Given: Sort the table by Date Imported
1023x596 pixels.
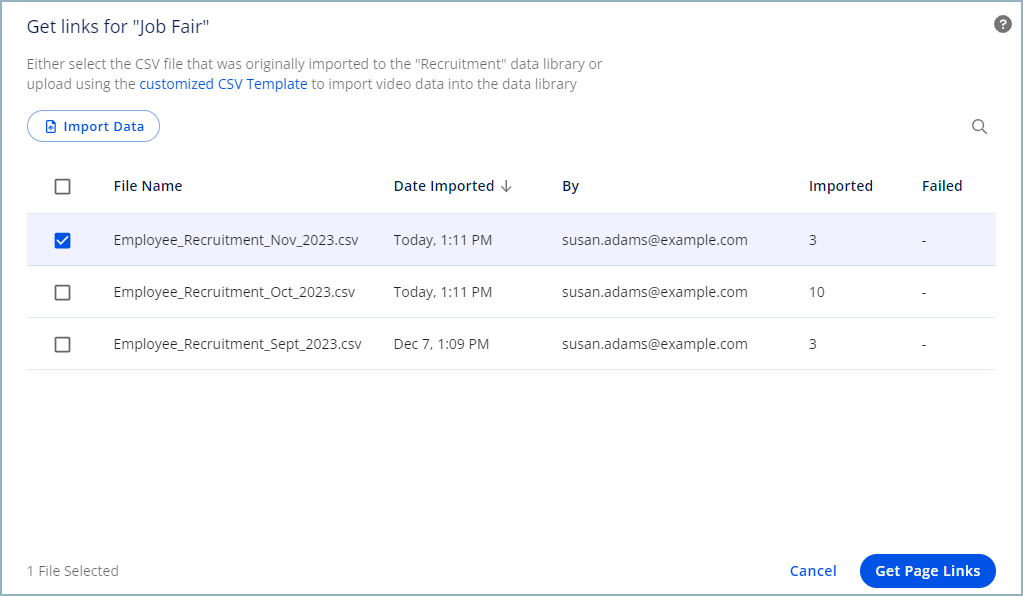Looking at the screenshot, I should pyautogui.click(x=444, y=186).
